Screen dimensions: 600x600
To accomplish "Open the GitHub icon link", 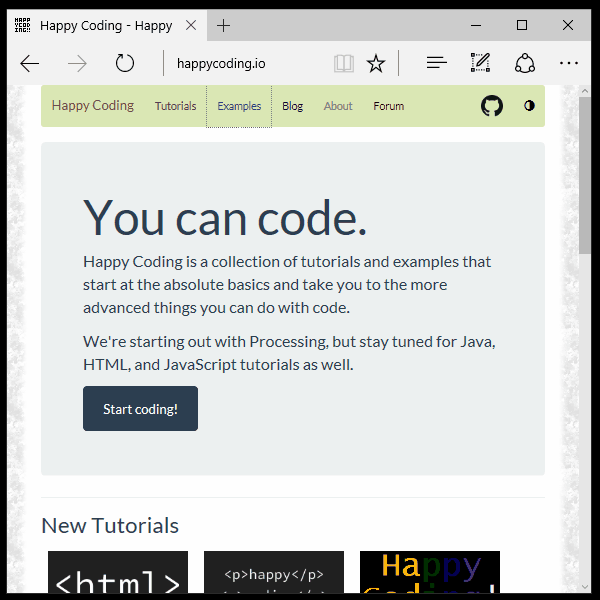I will 492,106.
